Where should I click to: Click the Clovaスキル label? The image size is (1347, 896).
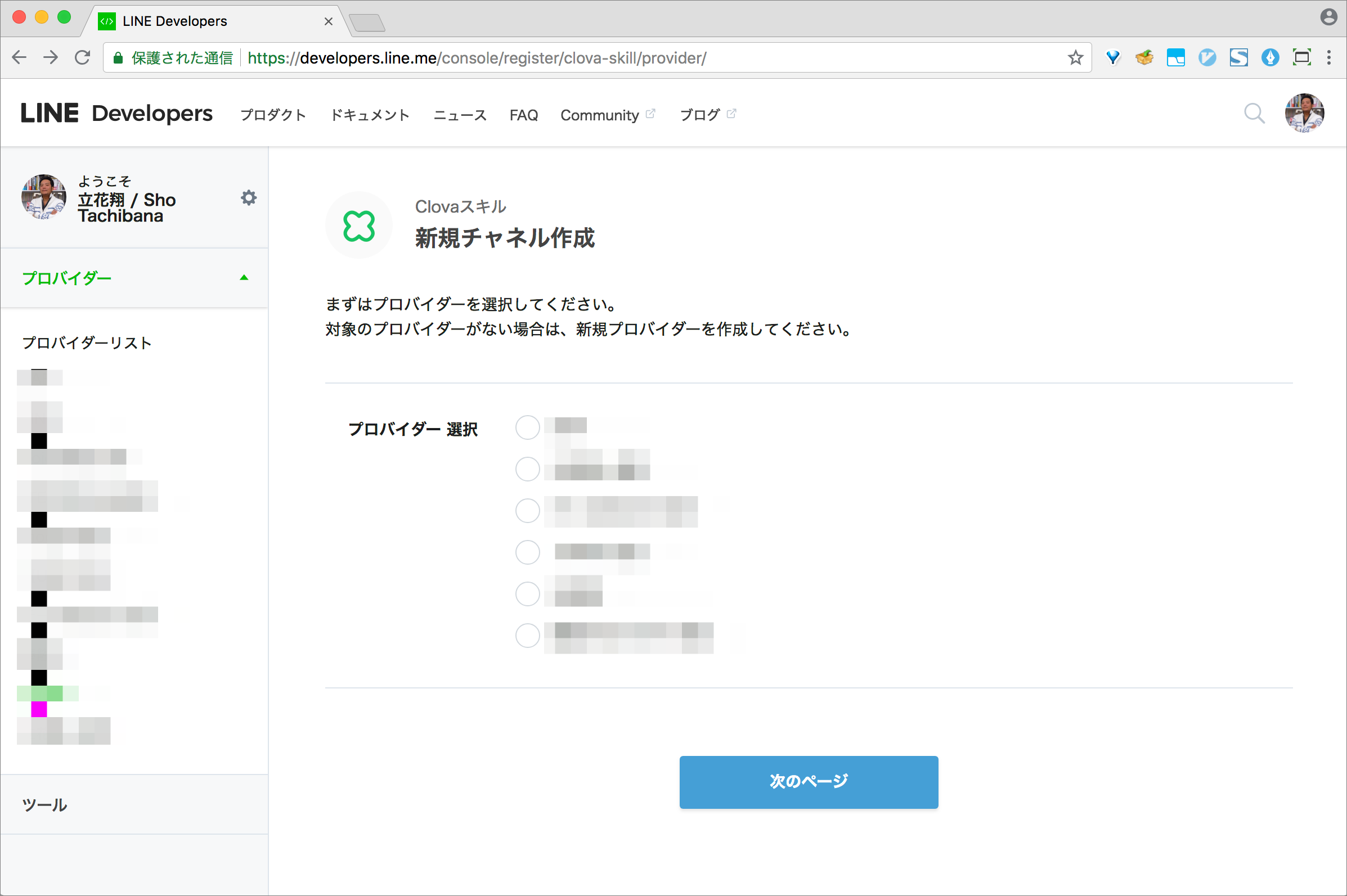461,206
